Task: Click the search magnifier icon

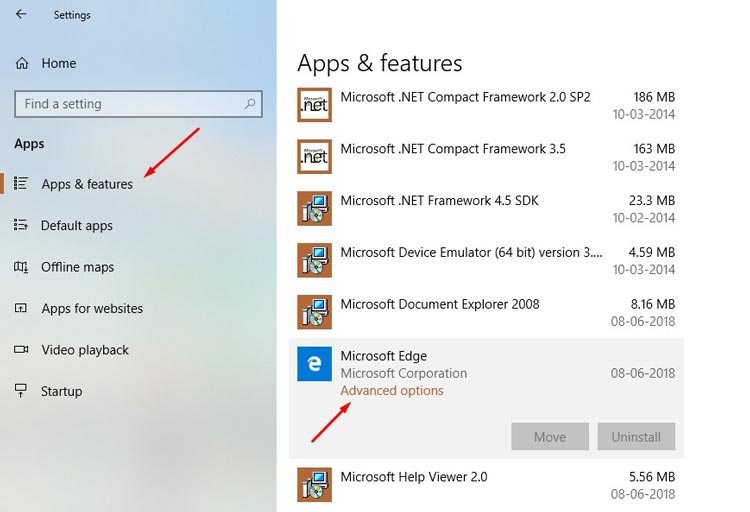Action: coord(250,104)
